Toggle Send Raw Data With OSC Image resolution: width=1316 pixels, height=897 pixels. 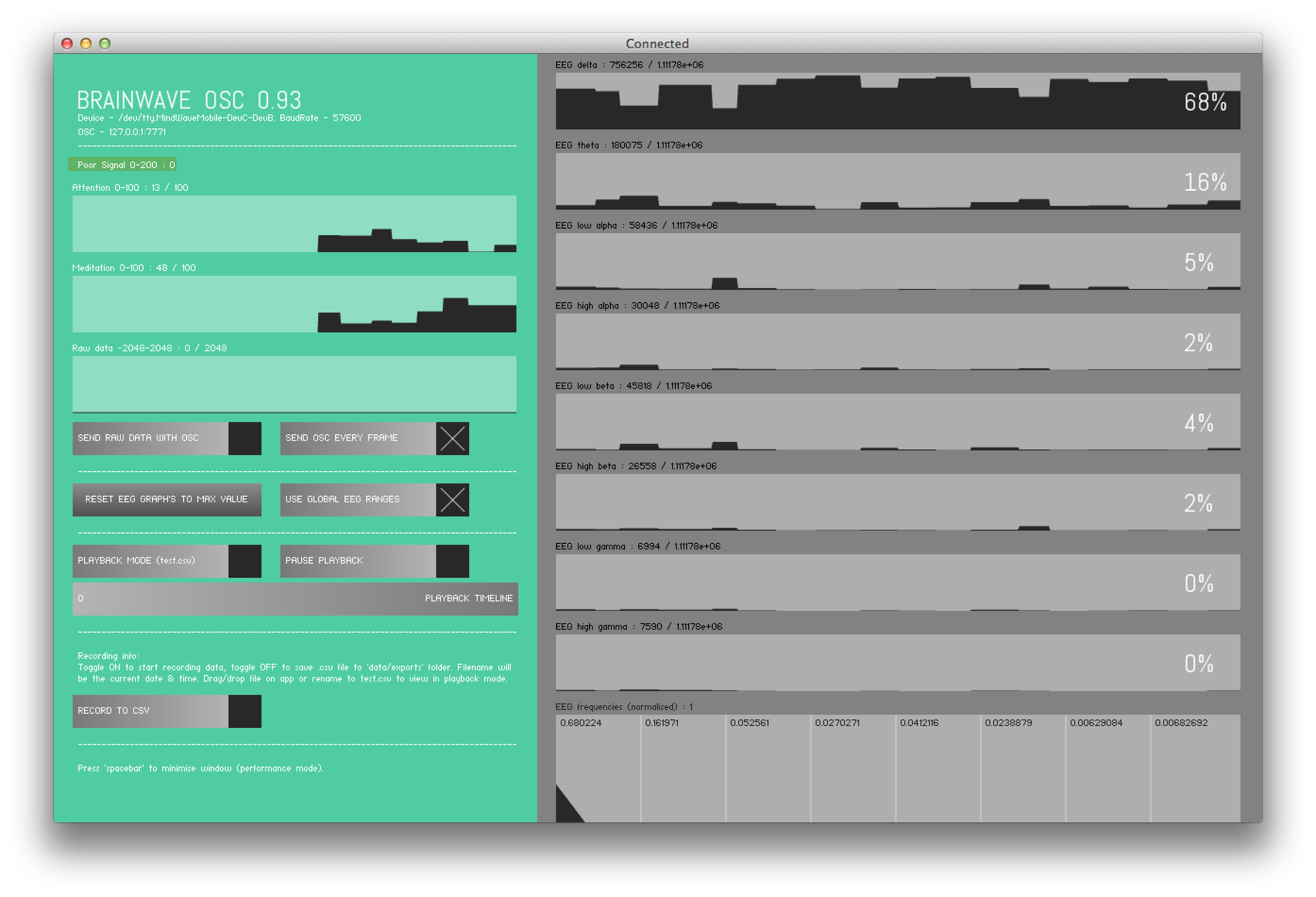pyautogui.click(x=245, y=438)
